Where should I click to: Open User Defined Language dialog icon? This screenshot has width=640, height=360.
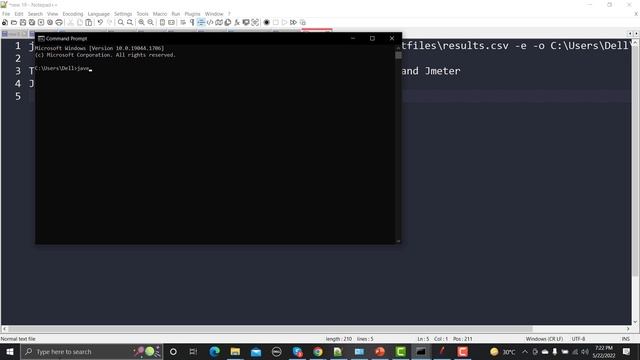coord(210,22)
